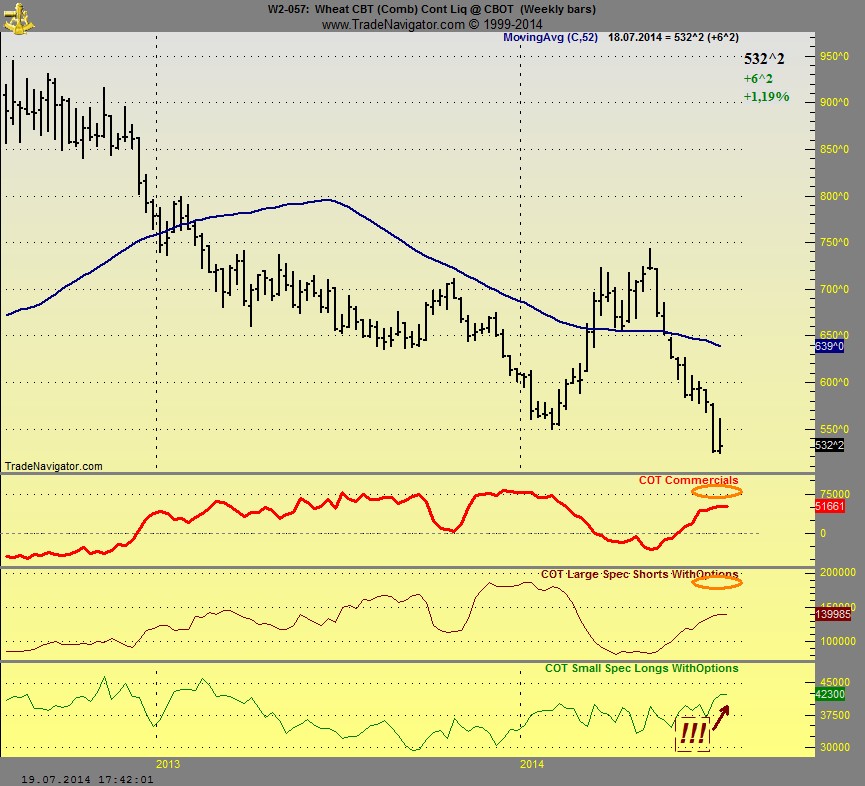Viewport: 865px width, 786px height.
Task: Select the COT Small Spec Longs WithOptions label
Action: [641, 668]
